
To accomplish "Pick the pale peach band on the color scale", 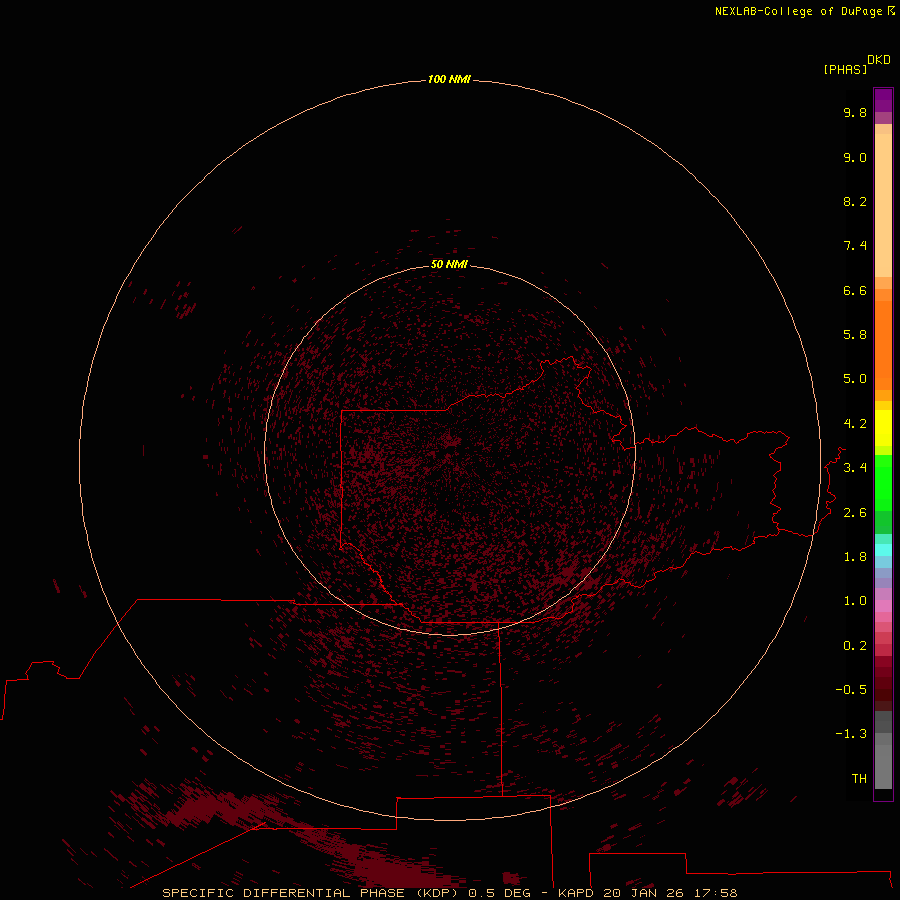I will [x=883, y=205].
